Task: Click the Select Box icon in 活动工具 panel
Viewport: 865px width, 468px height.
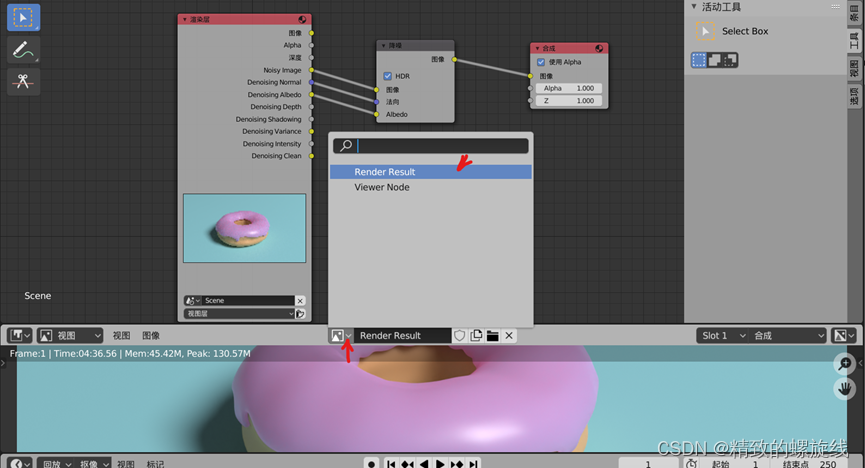Action: (x=704, y=31)
